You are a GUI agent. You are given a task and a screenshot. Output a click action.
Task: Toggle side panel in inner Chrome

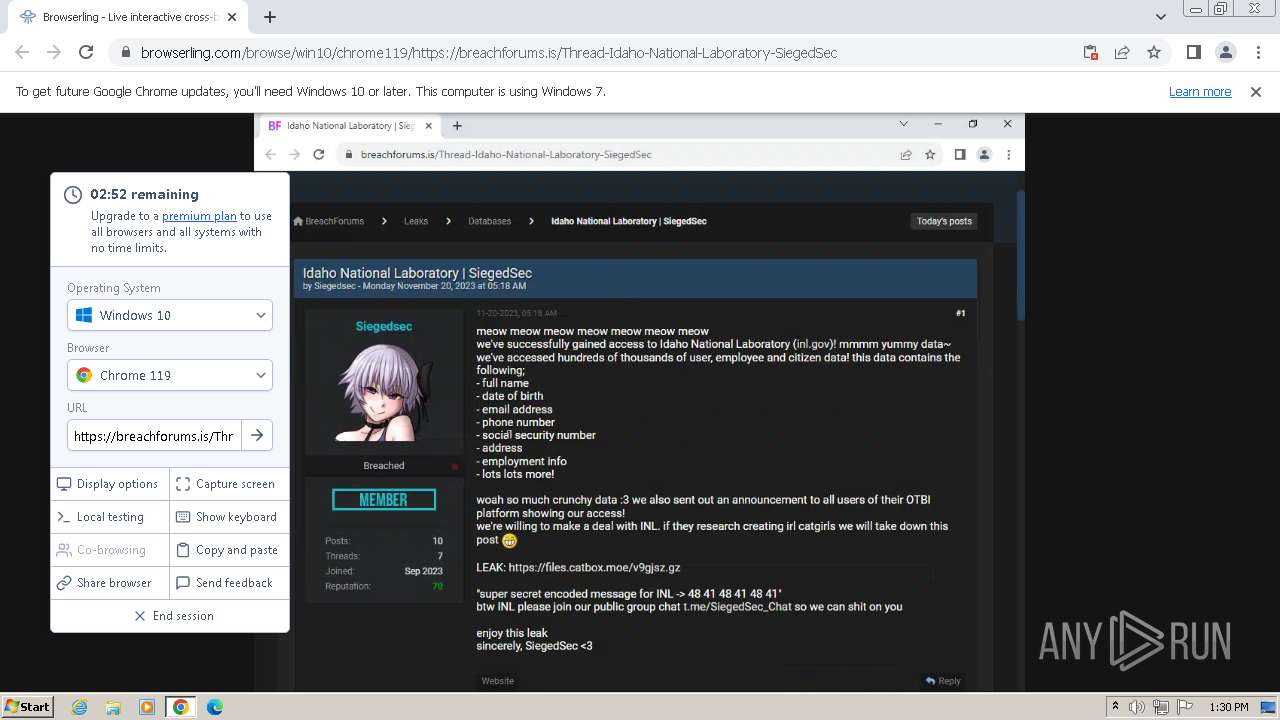pos(959,155)
